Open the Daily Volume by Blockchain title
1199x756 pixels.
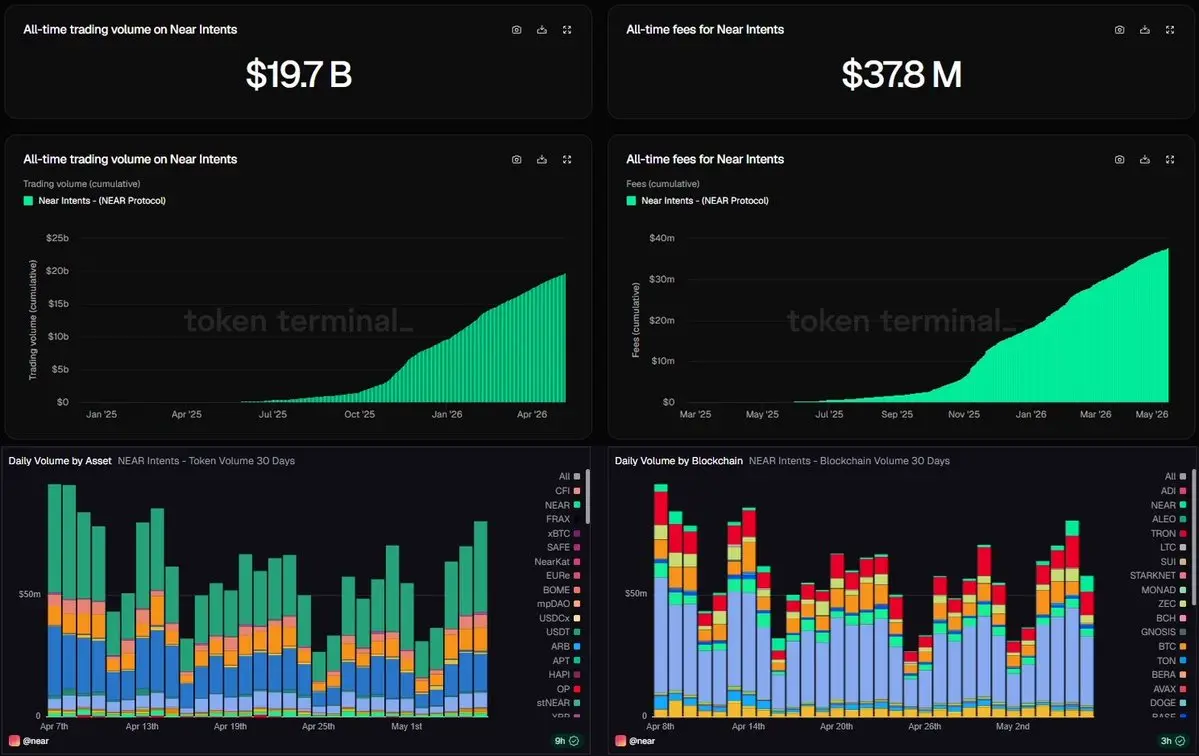(x=678, y=461)
